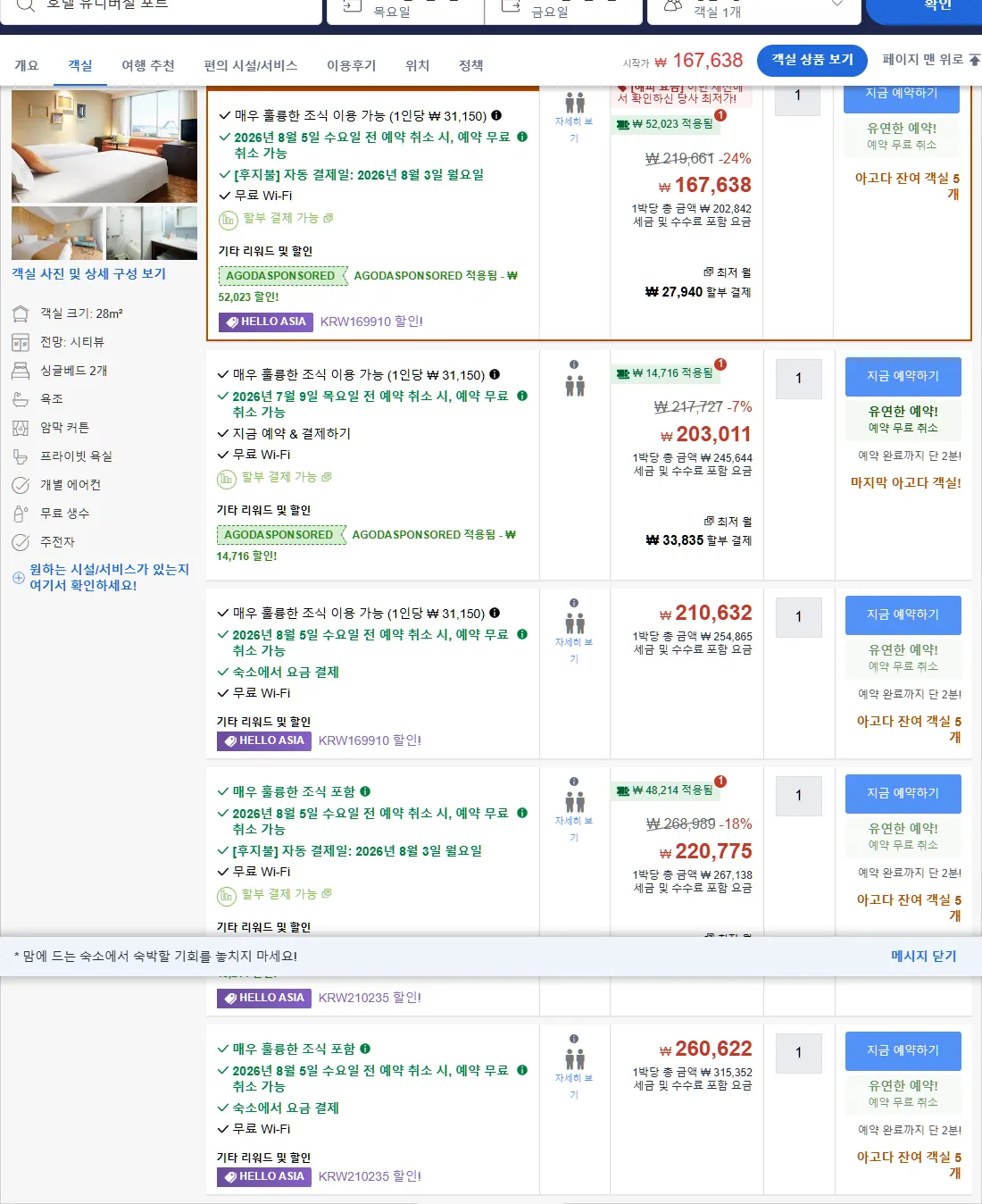This screenshot has height=1204, width=982.
Task: Click 지금 예약하기 for the 203,011 offer
Action: pos(903,376)
